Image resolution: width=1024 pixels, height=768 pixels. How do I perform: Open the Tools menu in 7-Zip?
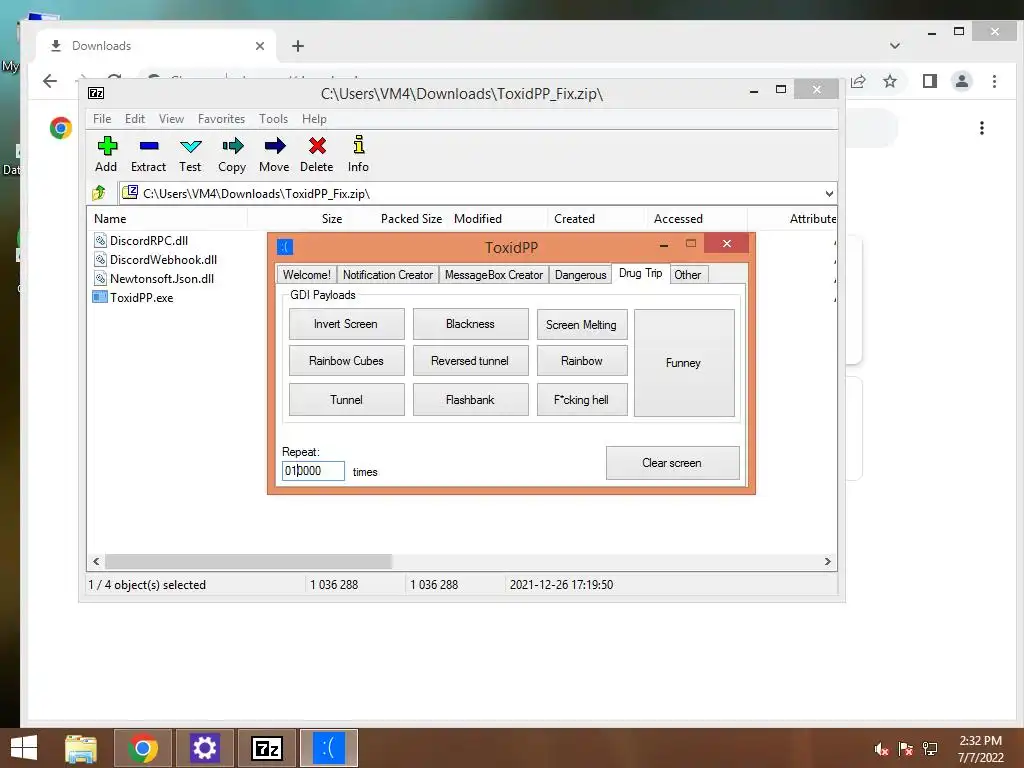click(273, 118)
